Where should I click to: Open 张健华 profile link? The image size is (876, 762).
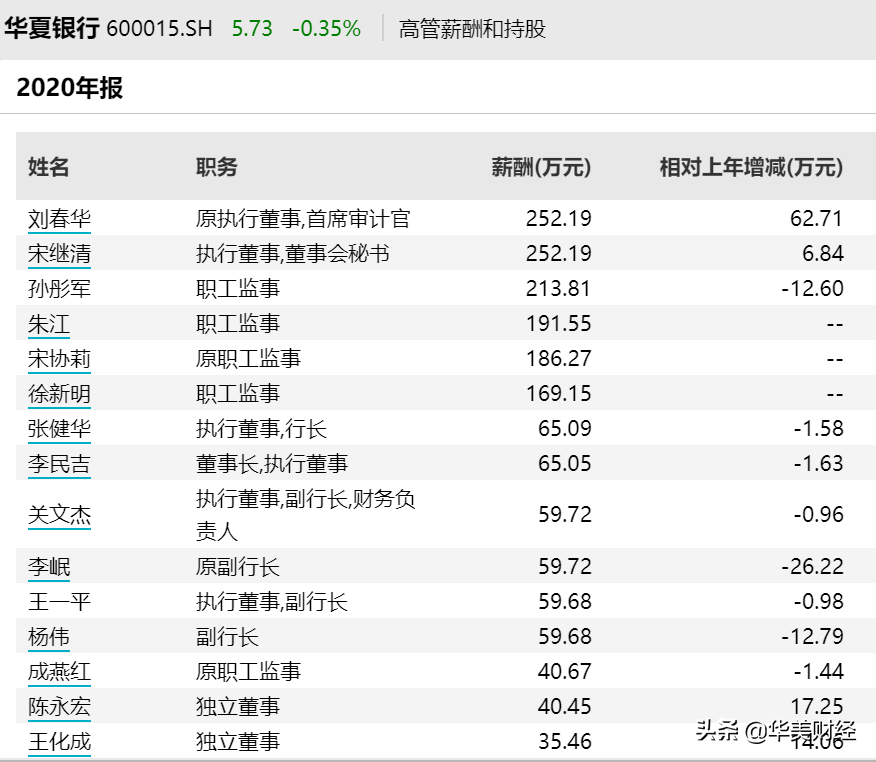(x=59, y=429)
